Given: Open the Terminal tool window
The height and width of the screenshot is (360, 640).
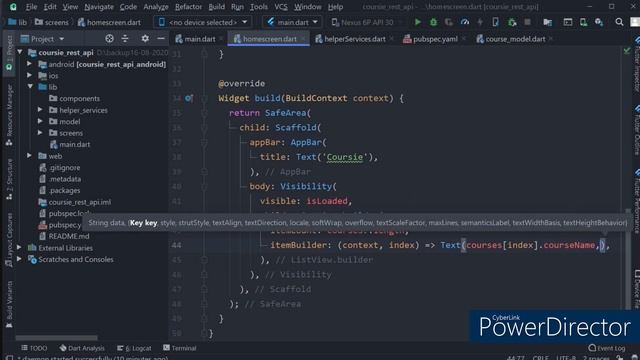Looking at the screenshot, I should (x=180, y=348).
